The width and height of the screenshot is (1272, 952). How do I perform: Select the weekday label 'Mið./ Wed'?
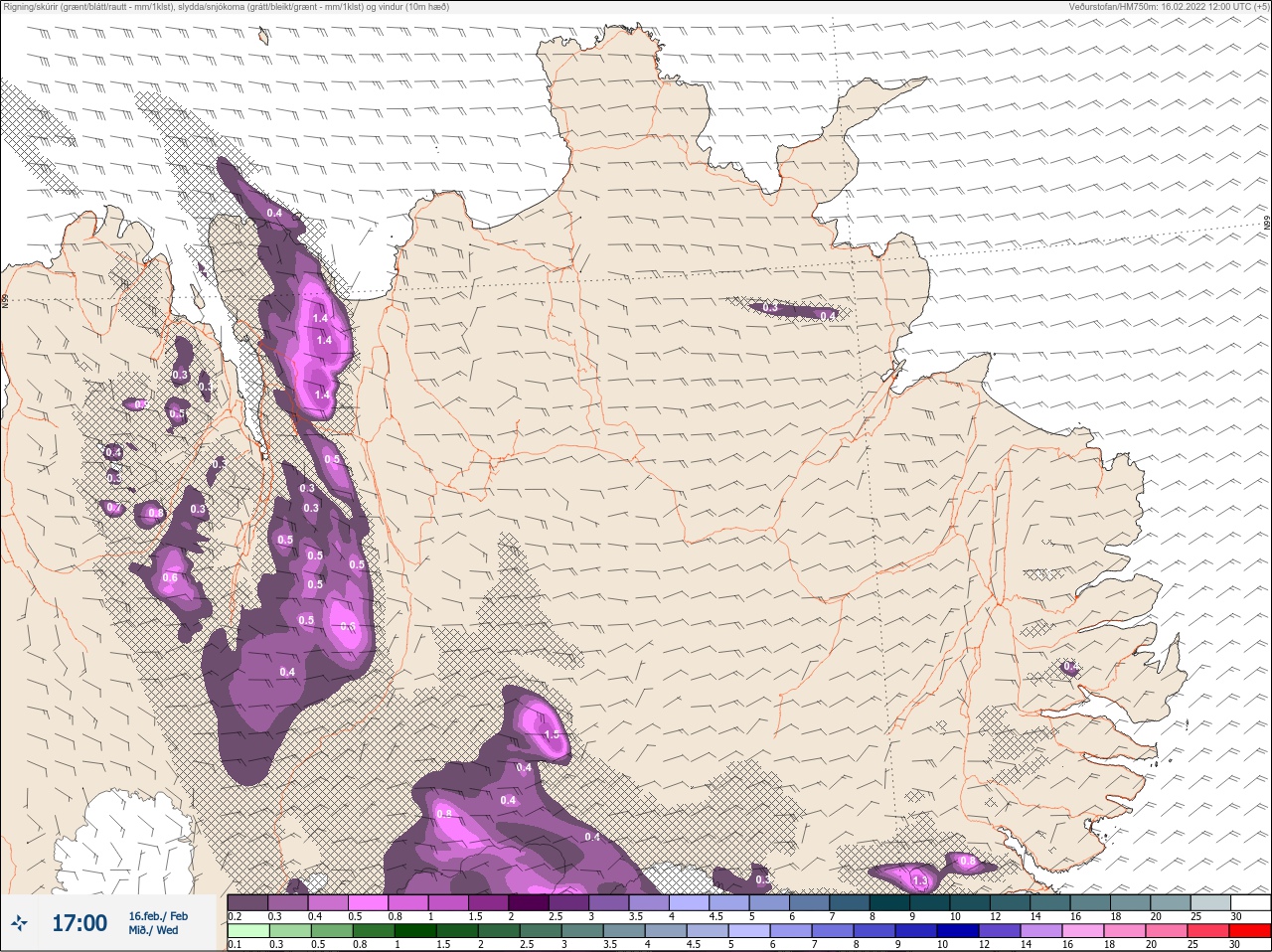[155, 931]
